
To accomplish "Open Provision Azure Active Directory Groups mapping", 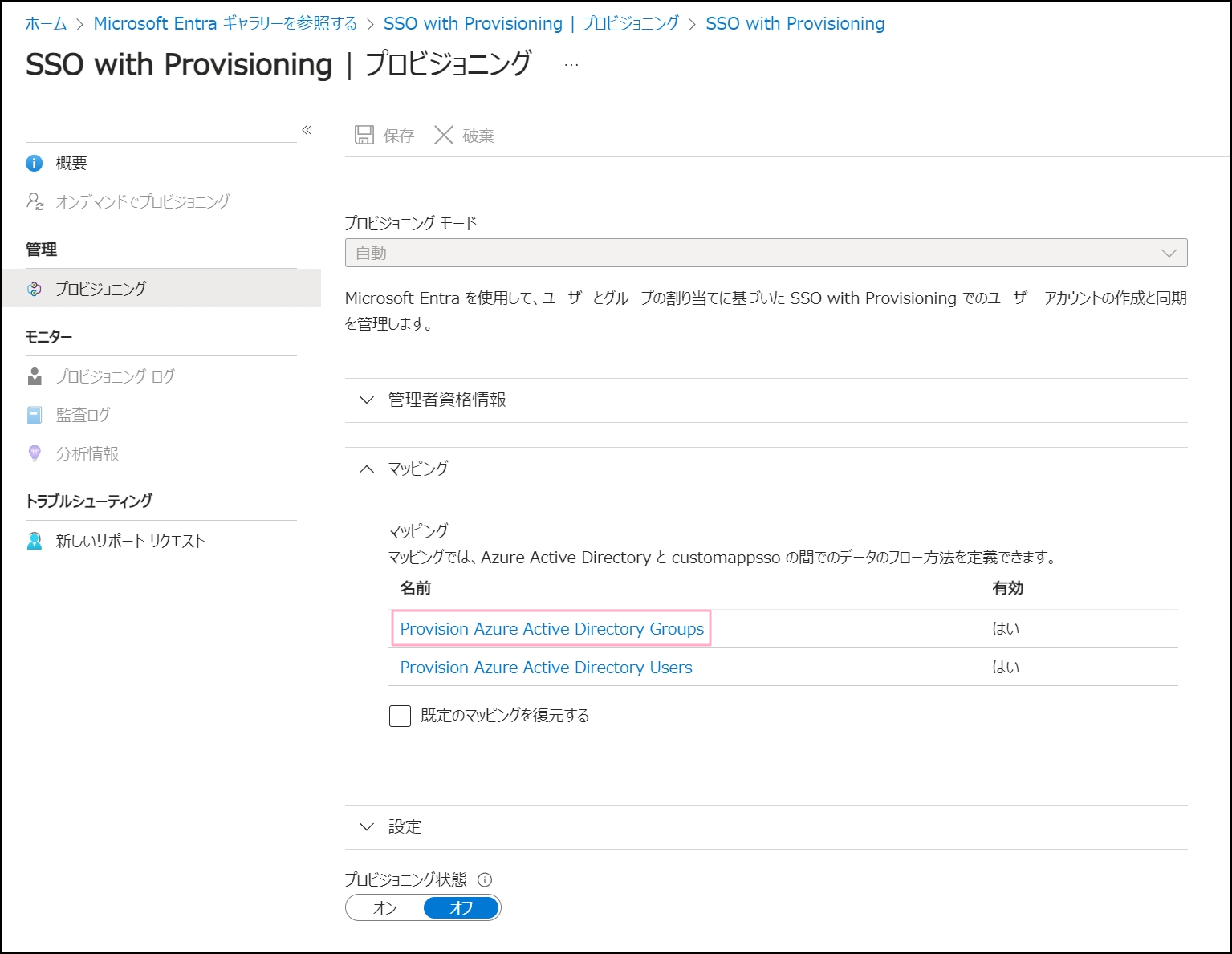I will click(551, 629).
